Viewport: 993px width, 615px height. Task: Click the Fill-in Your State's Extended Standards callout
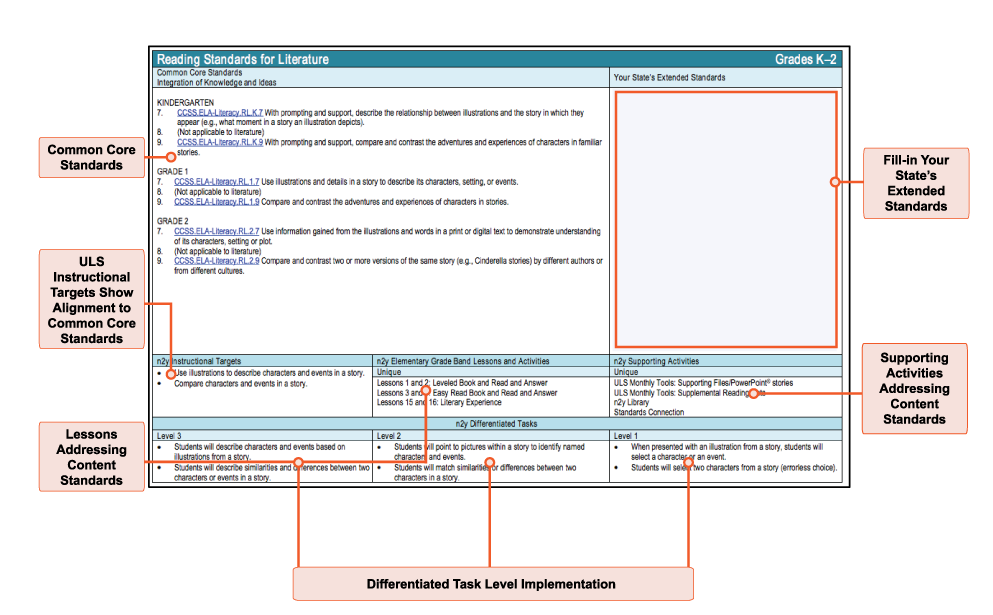pos(916,183)
